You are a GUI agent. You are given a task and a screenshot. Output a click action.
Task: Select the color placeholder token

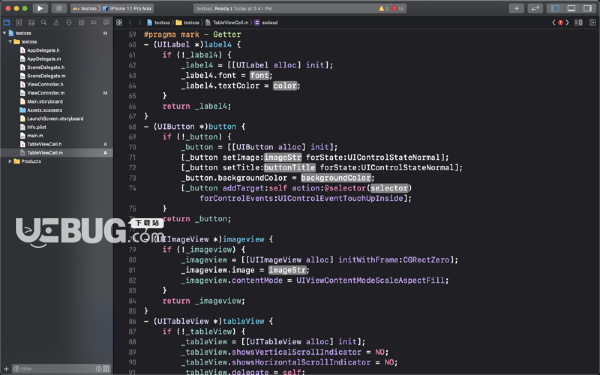point(285,86)
